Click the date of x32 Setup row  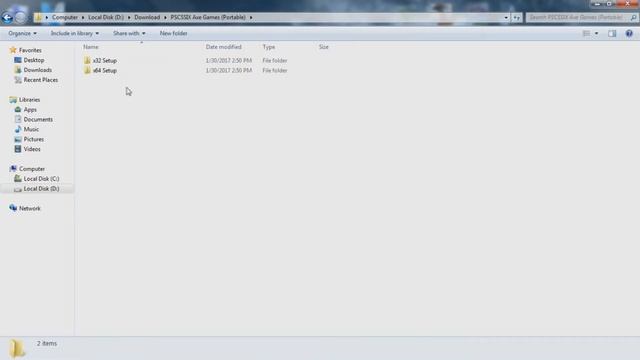click(229, 60)
